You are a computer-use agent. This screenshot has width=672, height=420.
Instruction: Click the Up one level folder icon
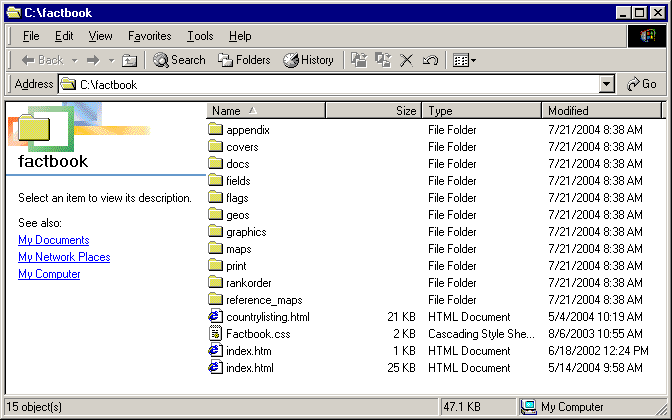click(x=129, y=60)
